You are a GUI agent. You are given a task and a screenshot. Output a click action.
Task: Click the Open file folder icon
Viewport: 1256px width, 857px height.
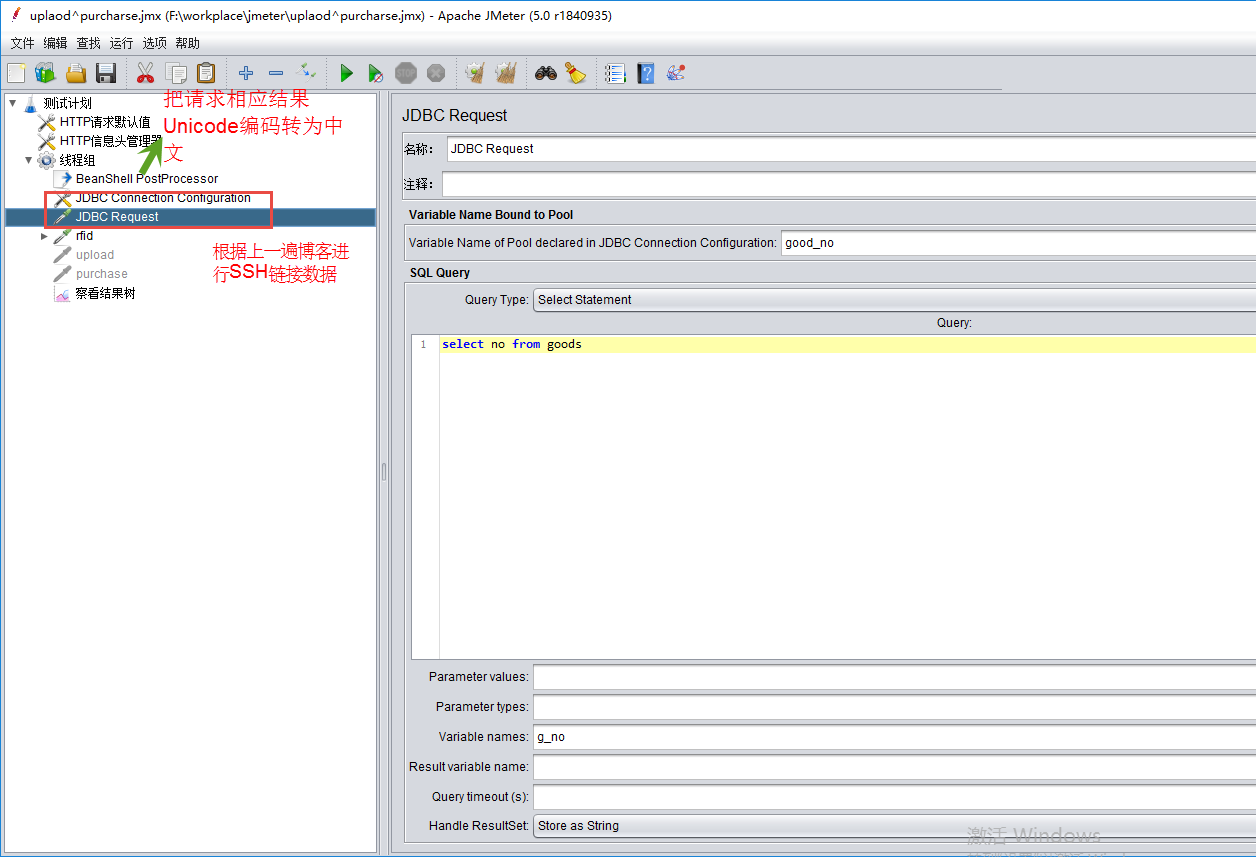[x=76, y=73]
